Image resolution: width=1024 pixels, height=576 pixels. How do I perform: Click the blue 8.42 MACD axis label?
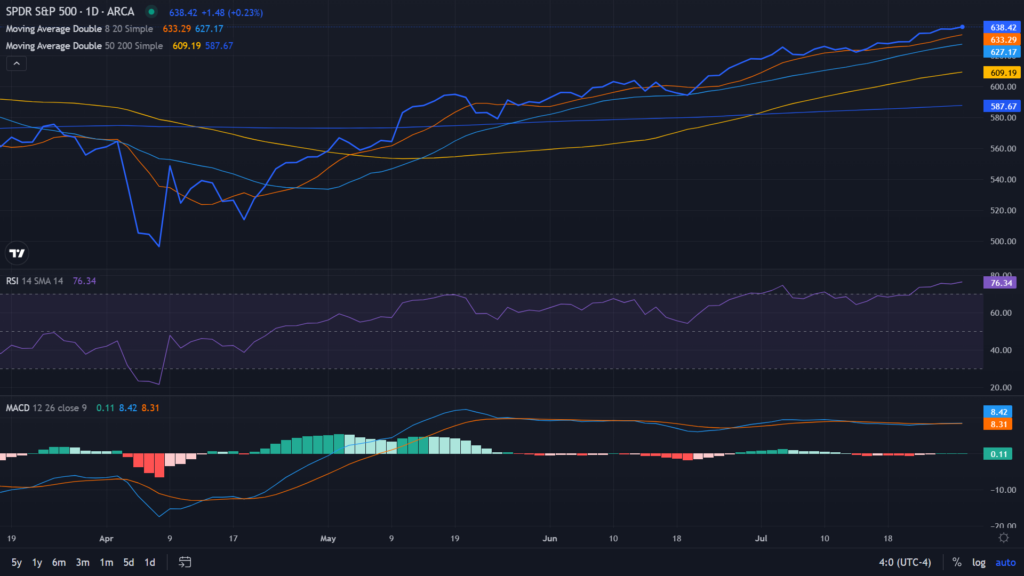pos(998,412)
